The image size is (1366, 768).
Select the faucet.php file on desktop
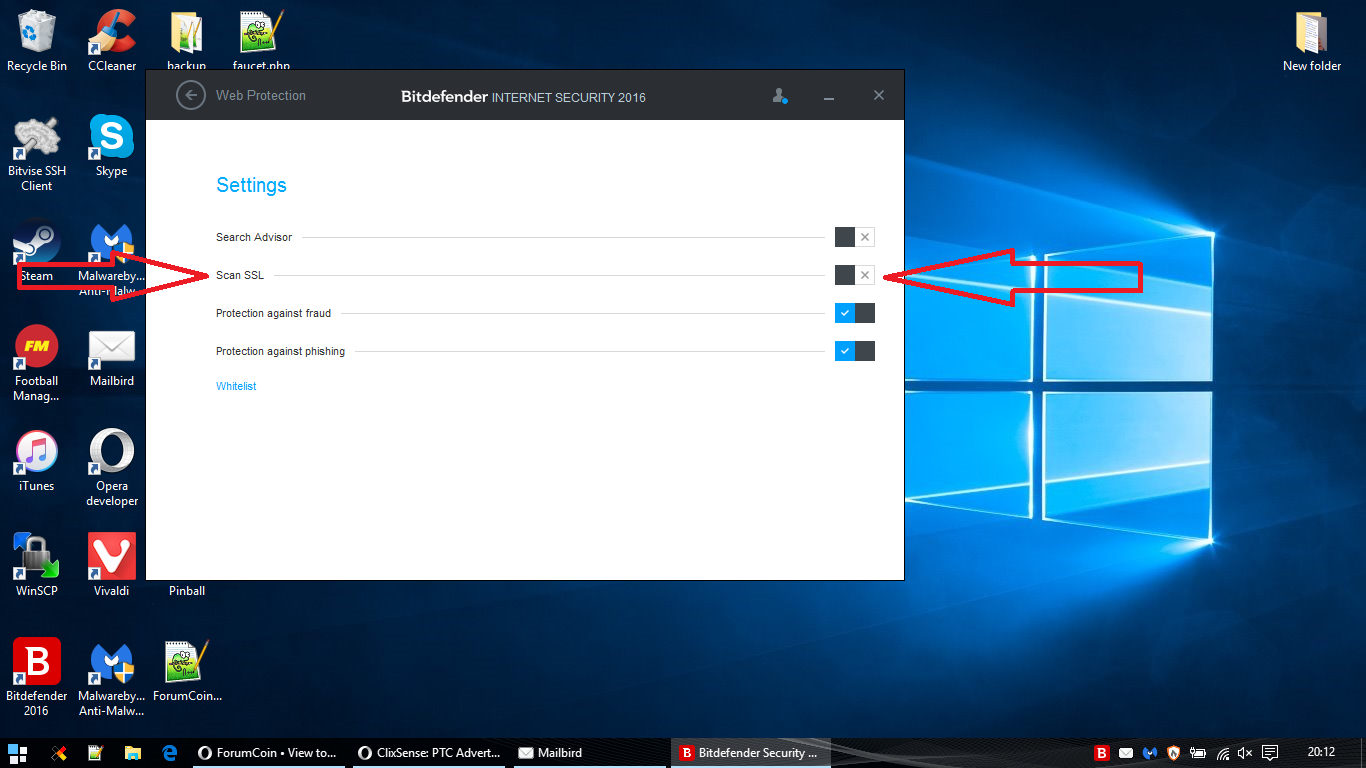pyautogui.click(x=262, y=41)
